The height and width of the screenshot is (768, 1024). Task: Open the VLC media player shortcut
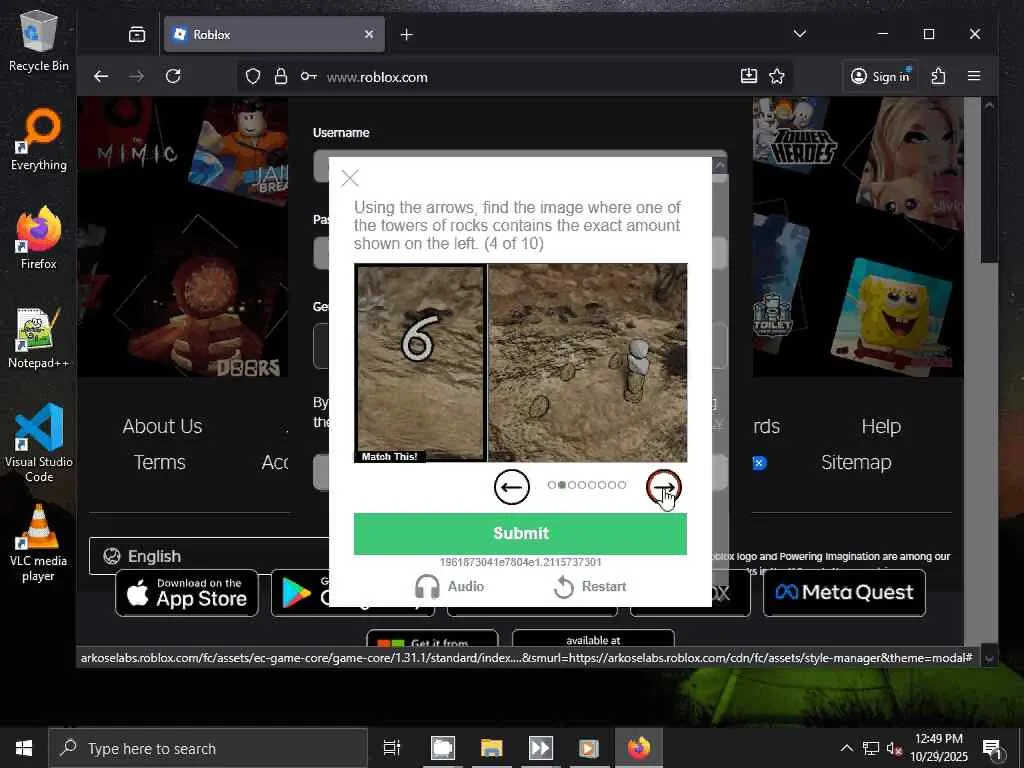pos(39,543)
